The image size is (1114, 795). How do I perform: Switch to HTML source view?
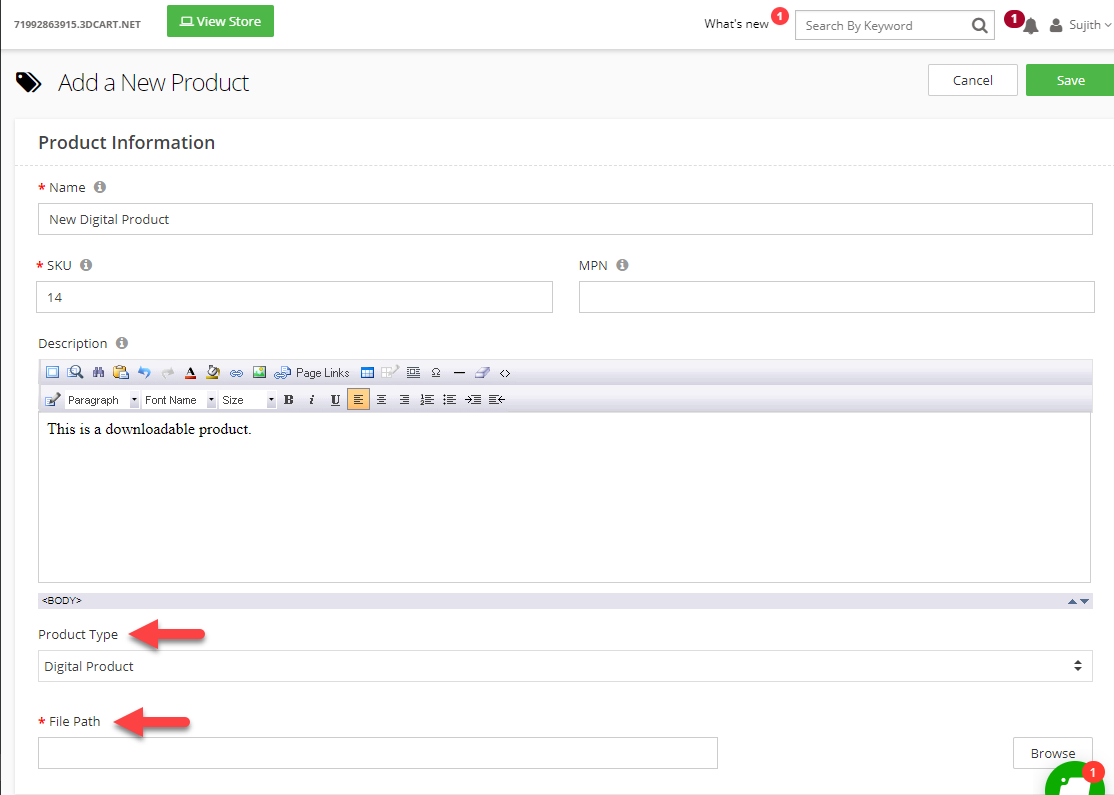(x=505, y=373)
